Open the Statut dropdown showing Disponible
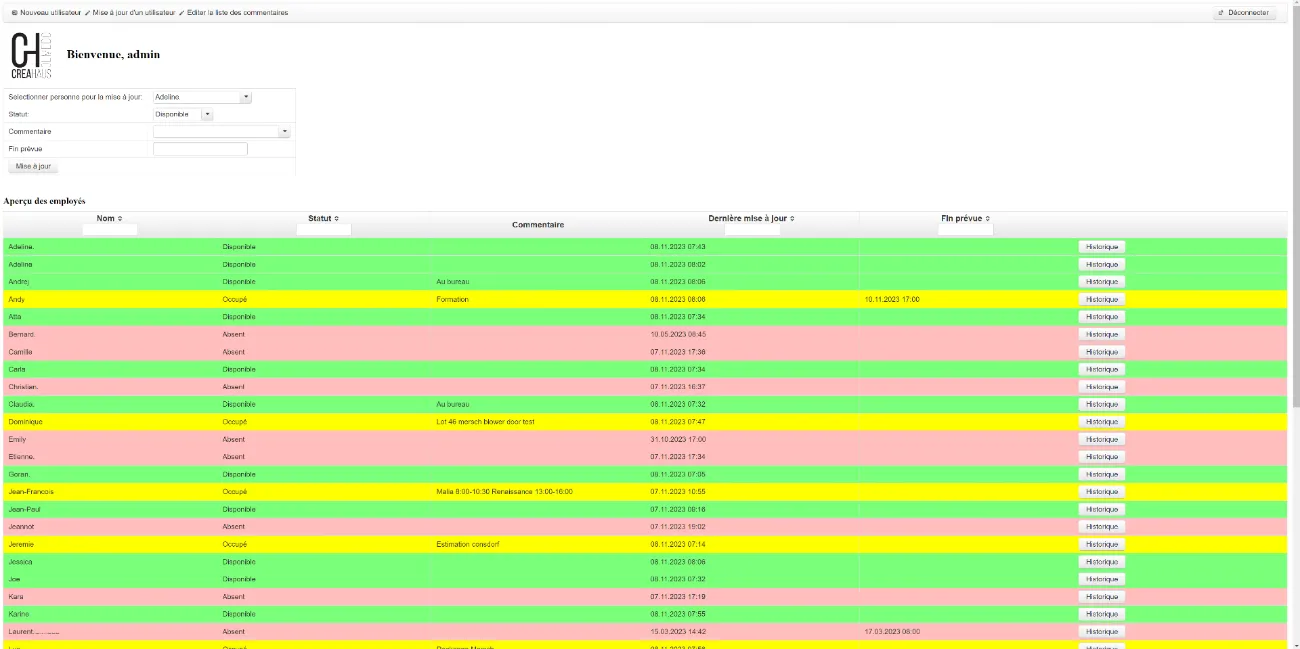Screen dimensions: 1300x649 click(x=207, y=114)
